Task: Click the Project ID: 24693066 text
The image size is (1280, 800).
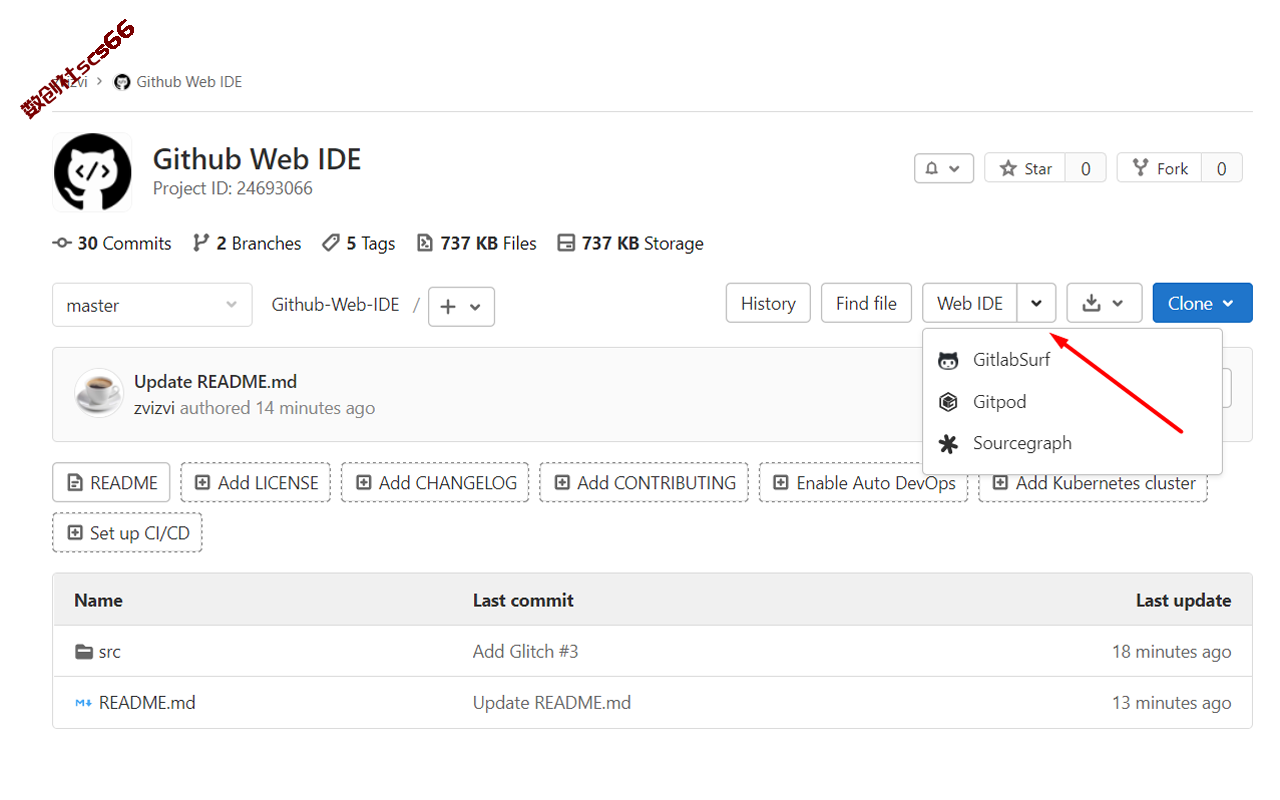Action: point(233,188)
